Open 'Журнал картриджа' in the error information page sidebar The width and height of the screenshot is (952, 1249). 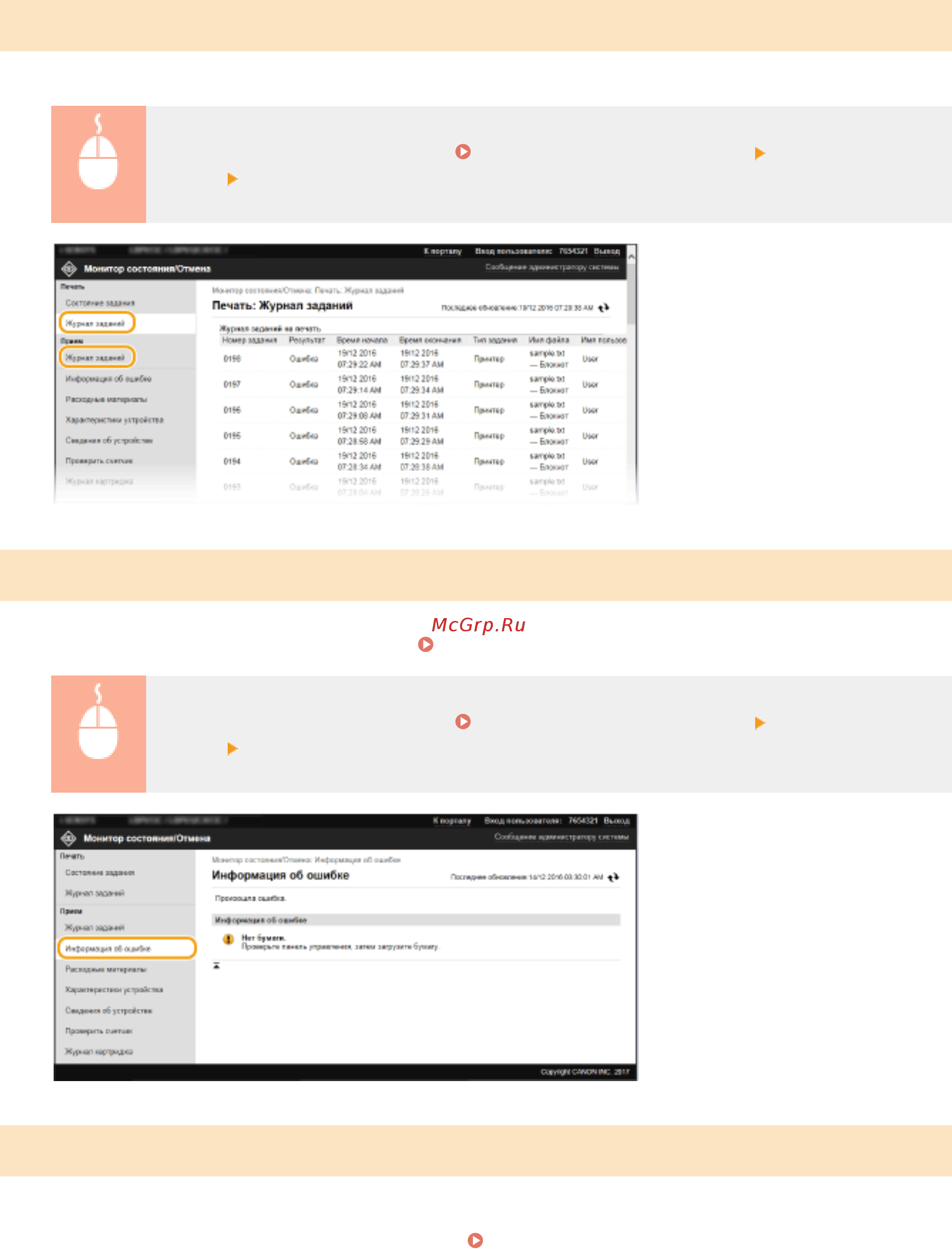click(x=99, y=1051)
